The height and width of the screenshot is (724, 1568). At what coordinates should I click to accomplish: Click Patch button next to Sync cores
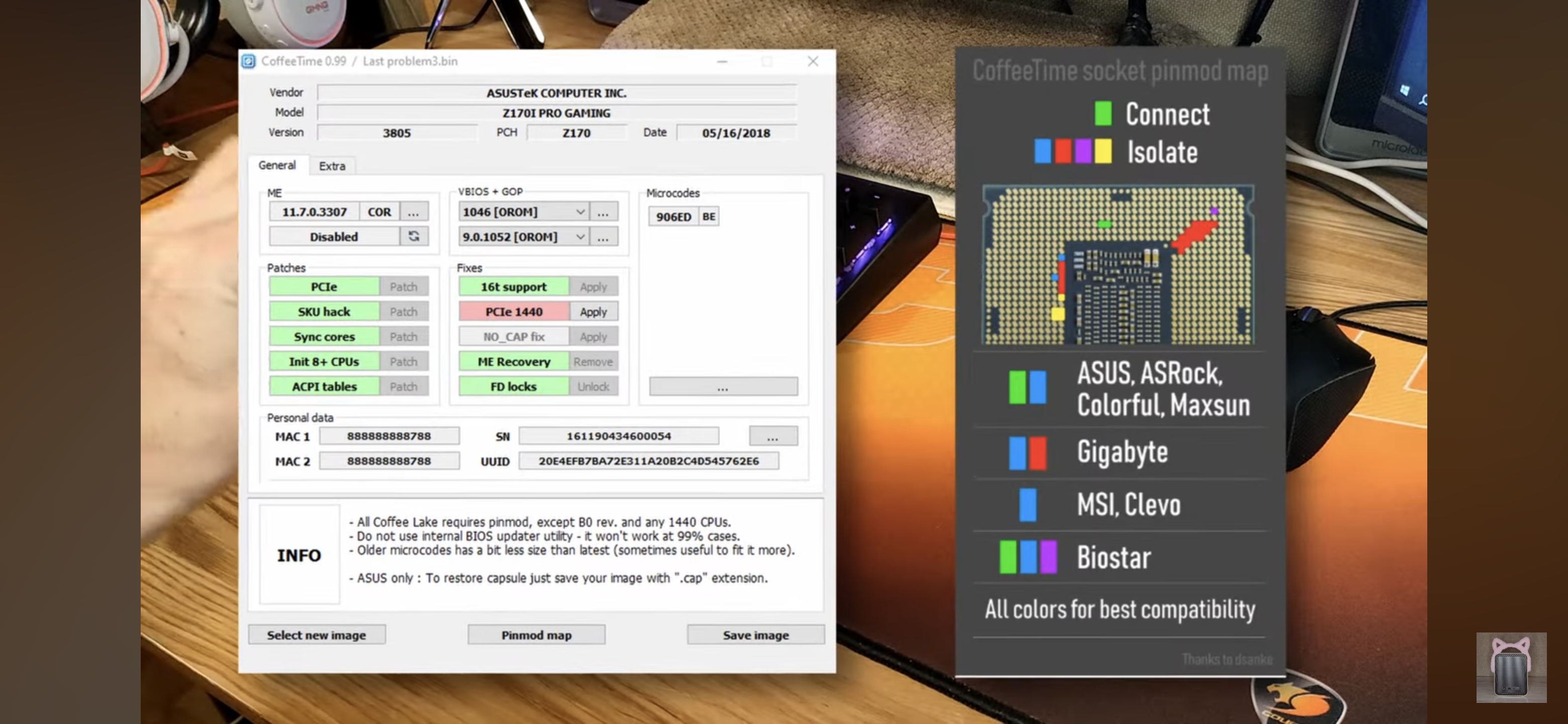coord(404,336)
